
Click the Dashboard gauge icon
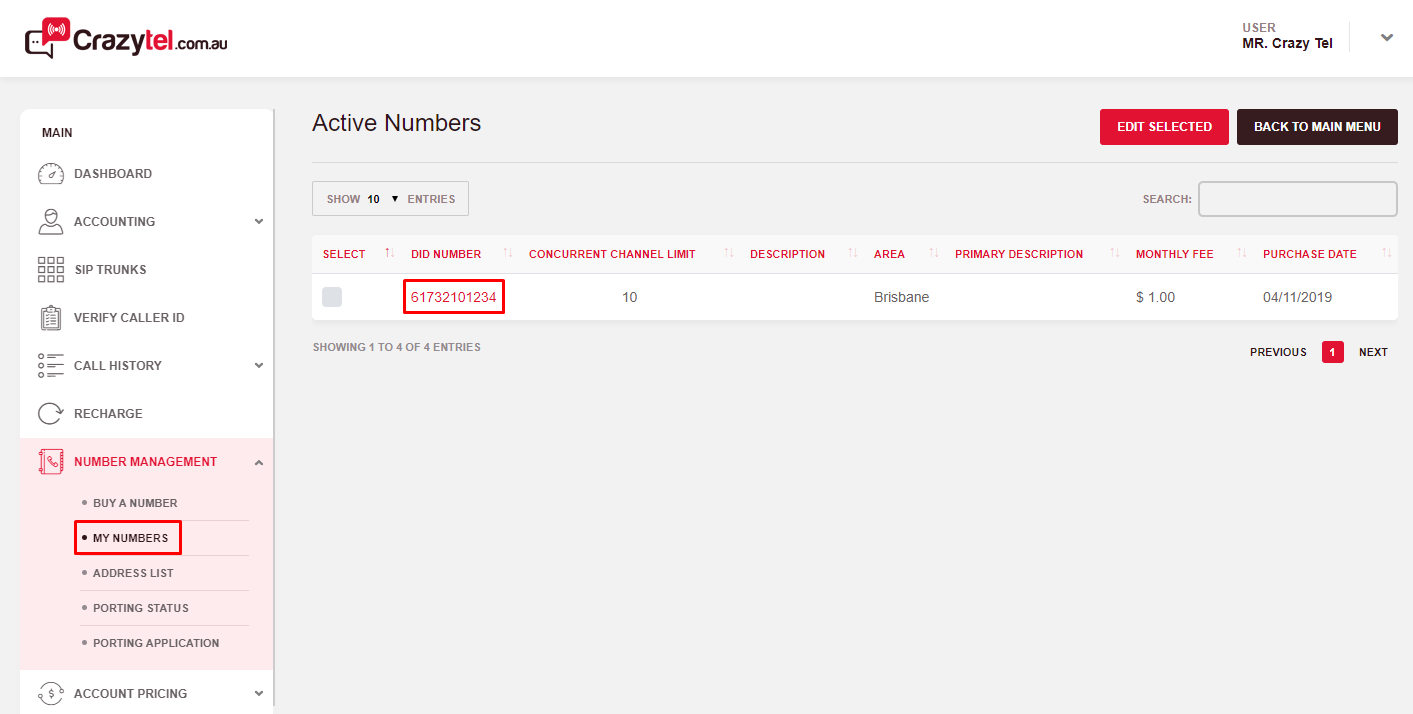click(x=51, y=174)
